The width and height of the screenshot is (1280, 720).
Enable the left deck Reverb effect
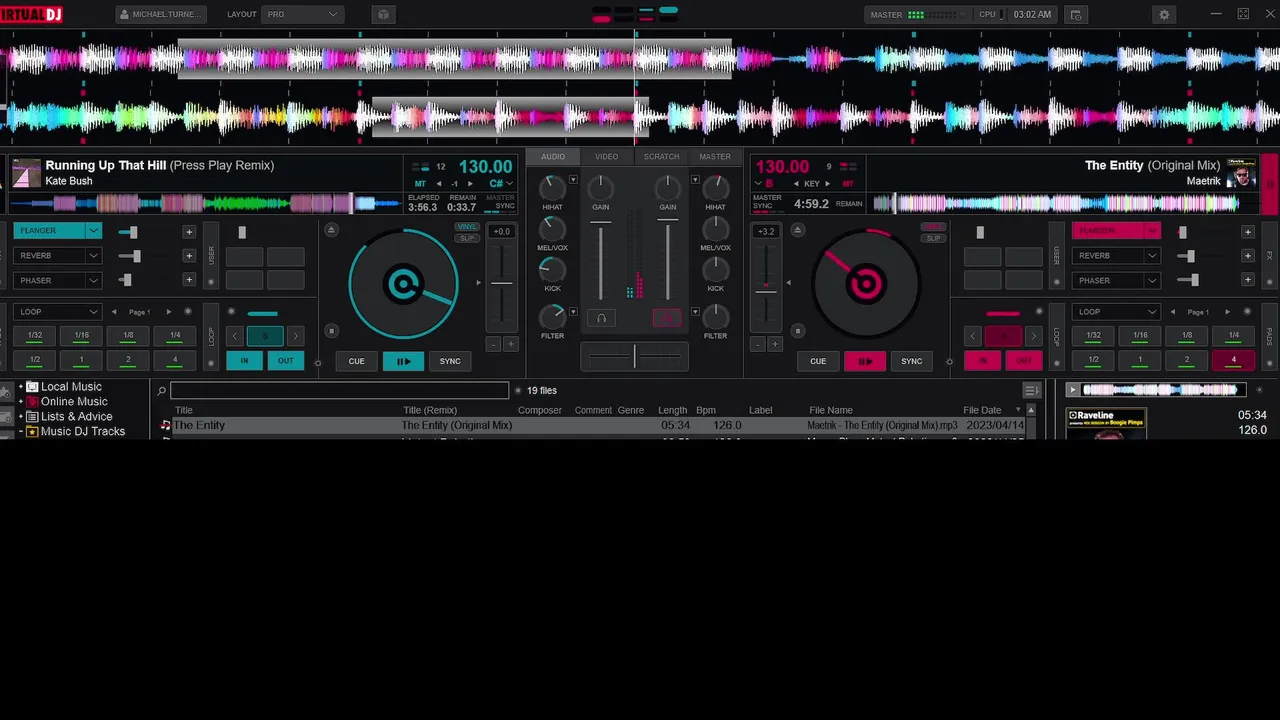click(49, 256)
